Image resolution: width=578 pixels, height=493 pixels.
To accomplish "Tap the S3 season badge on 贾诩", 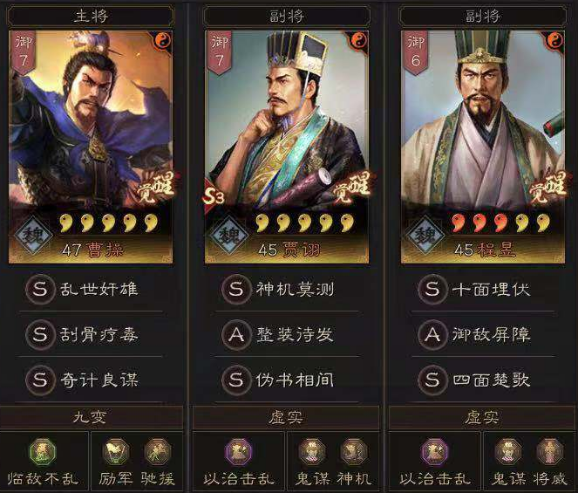I will point(214,197).
